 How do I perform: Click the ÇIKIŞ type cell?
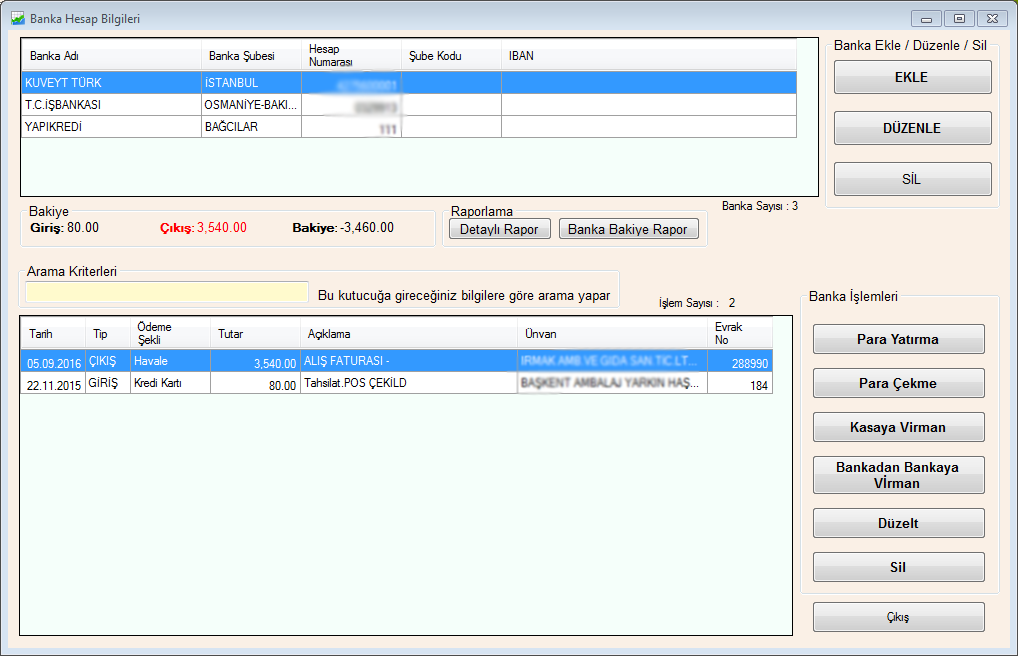point(108,361)
